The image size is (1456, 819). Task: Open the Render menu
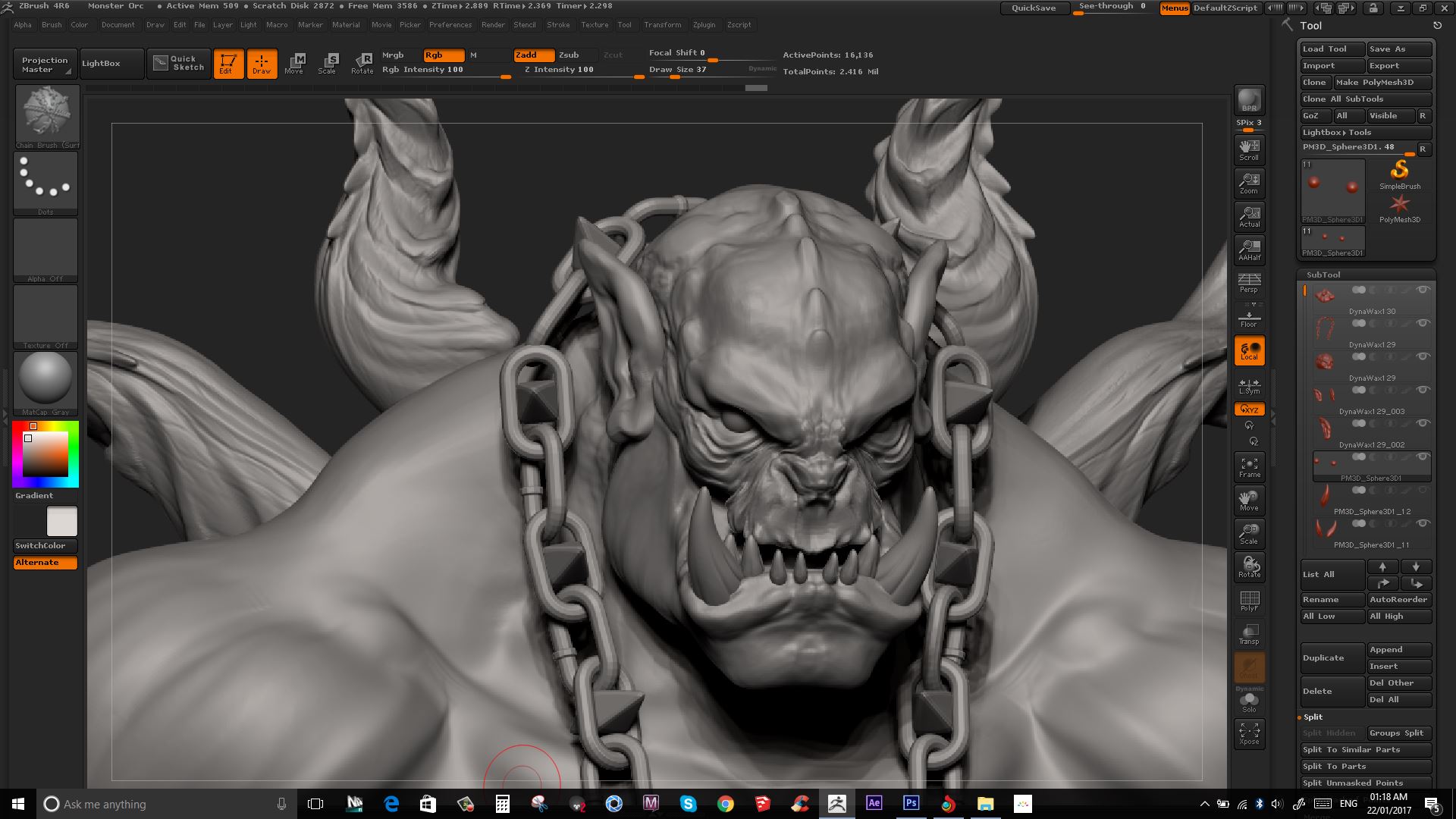pos(493,25)
